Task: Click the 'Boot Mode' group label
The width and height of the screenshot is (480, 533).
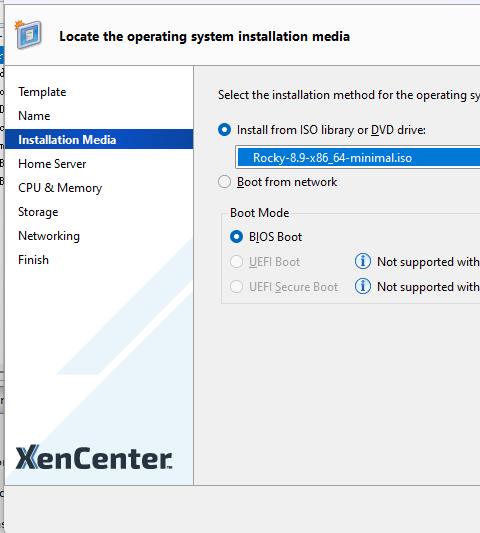Action: click(x=260, y=213)
